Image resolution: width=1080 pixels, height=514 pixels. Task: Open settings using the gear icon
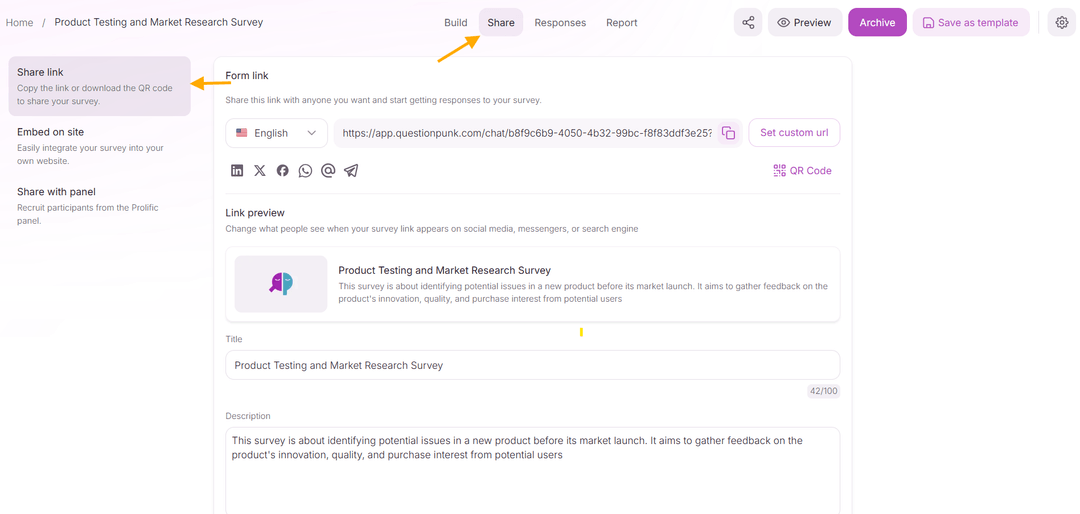click(1061, 23)
